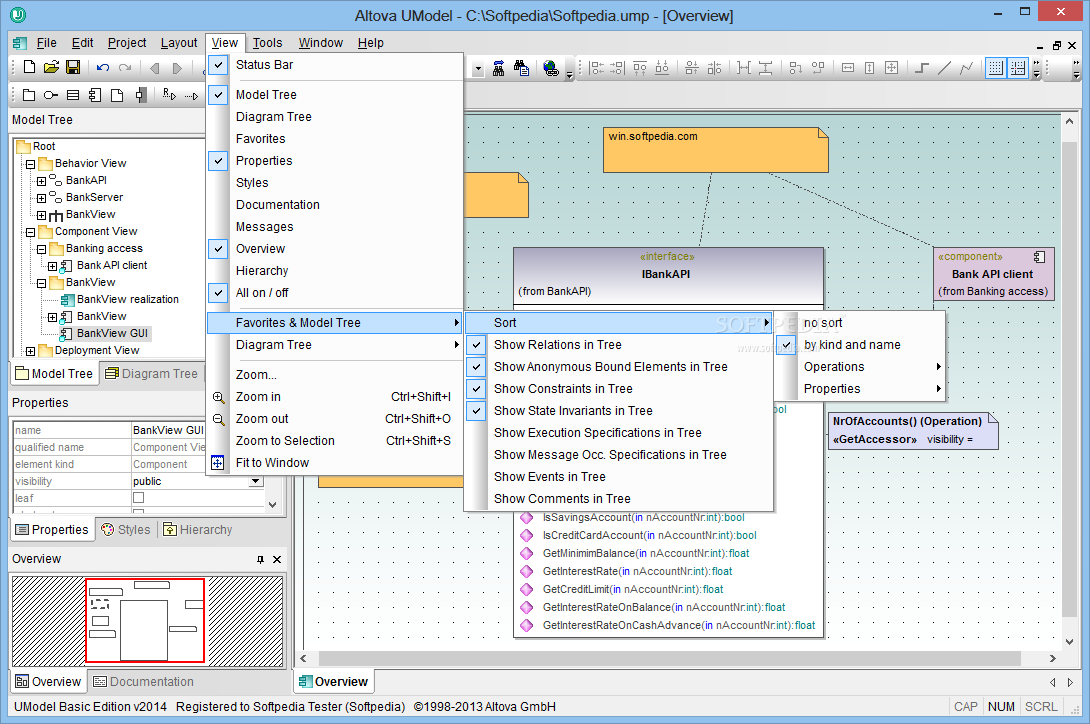Collapse the Behavior View tree node

(31, 164)
